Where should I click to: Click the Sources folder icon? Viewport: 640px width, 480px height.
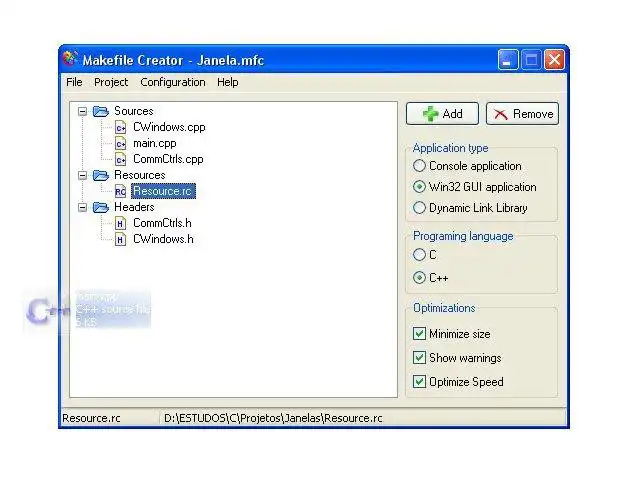pos(101,111)
